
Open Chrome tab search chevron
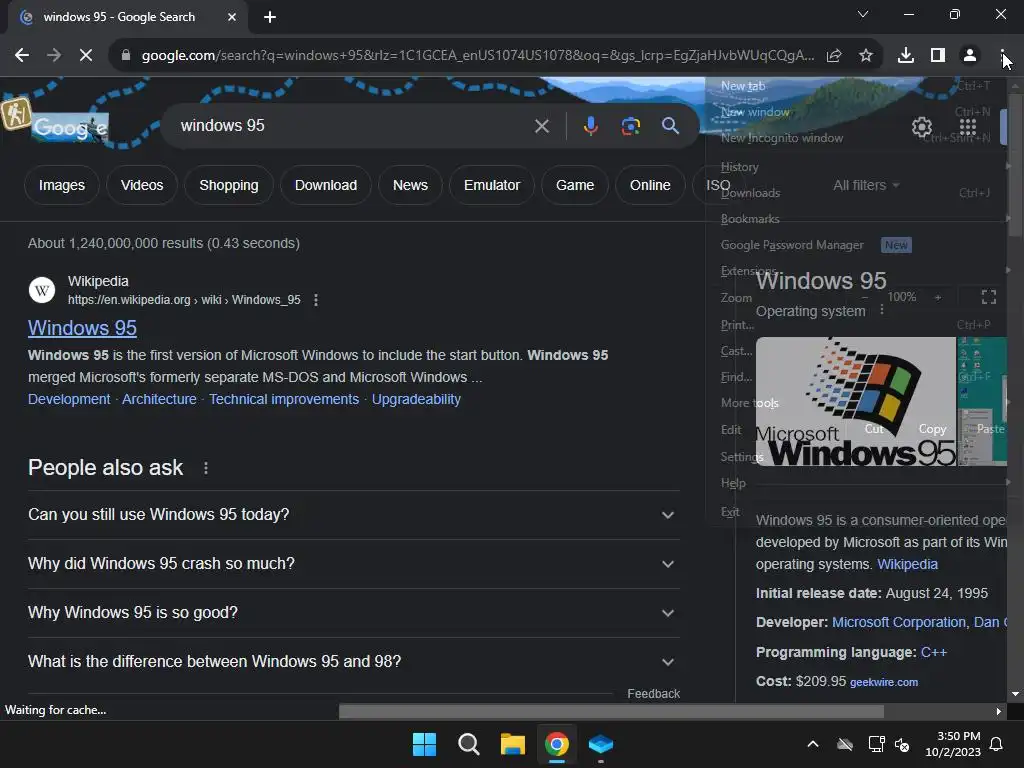coord(863,14)
